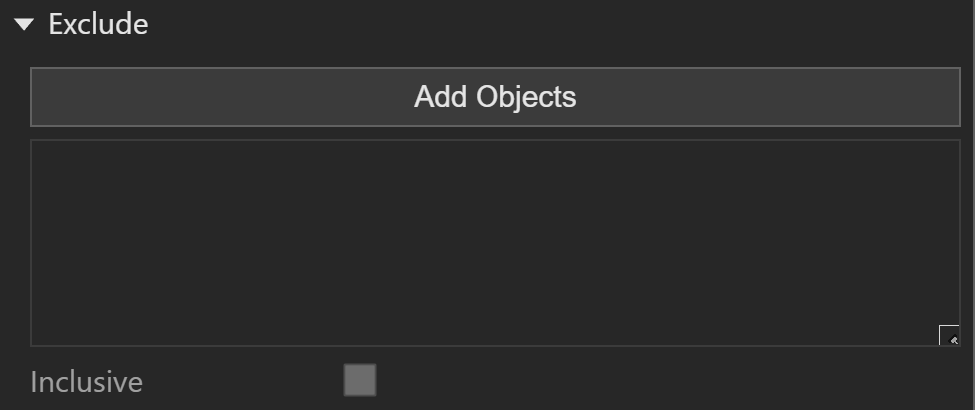Hide Exclude rollout using the down arrow
975x410 pixels.
click(x=24, y=25)
